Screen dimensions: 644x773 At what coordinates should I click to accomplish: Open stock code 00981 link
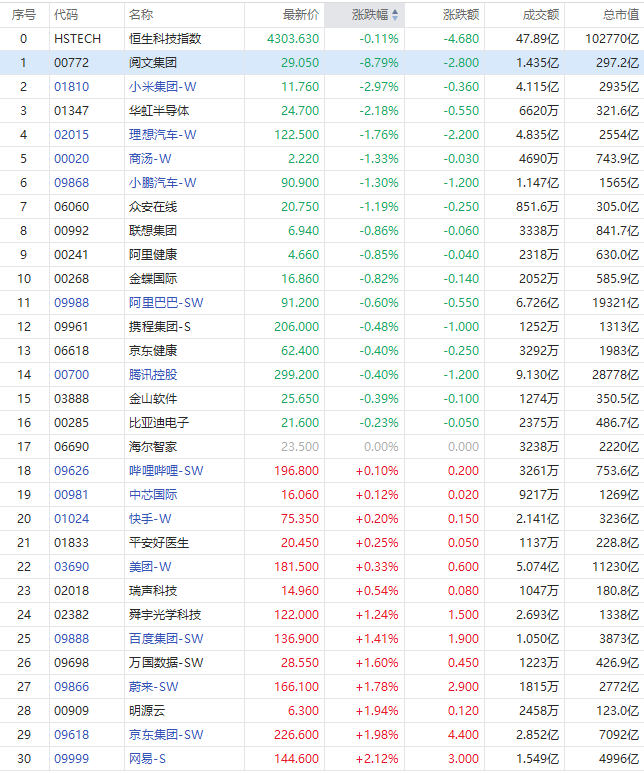click(x=72, y=495)
